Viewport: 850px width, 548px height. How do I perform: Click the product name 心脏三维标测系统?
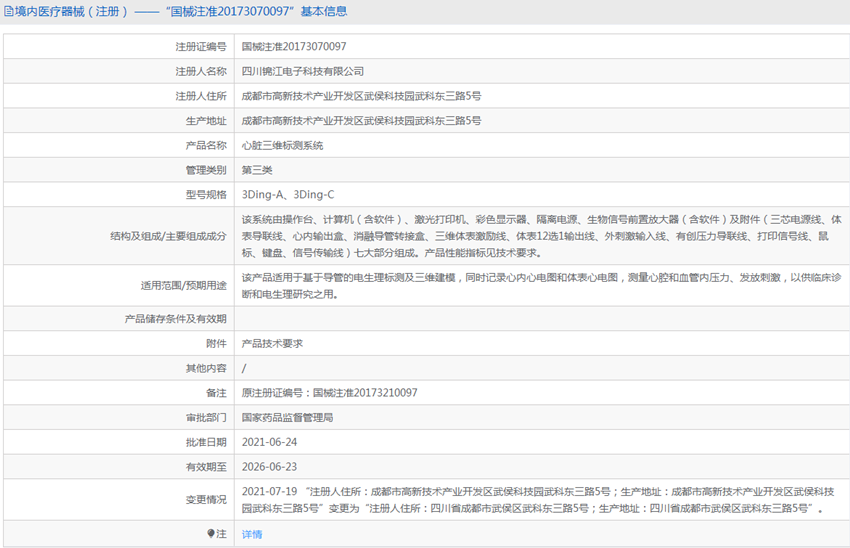[282, 145]
